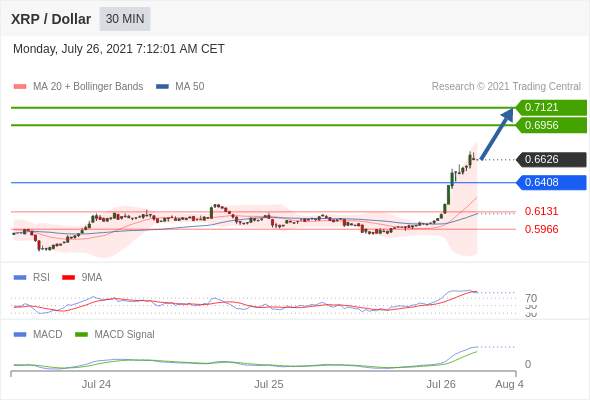
Task: Click the 0.6408 pivot price tag
Action: [551, 183]
